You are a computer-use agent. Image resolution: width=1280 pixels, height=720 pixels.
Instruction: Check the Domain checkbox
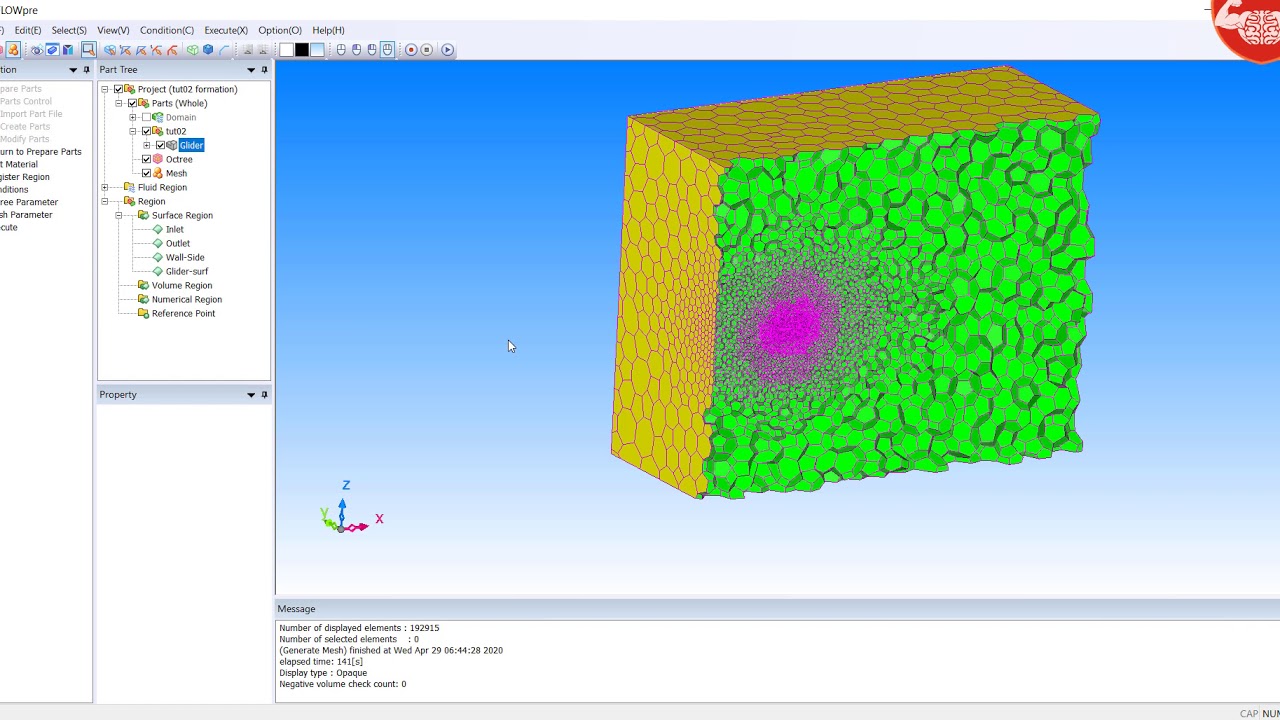pyautogui.click(x=146, y=117)
